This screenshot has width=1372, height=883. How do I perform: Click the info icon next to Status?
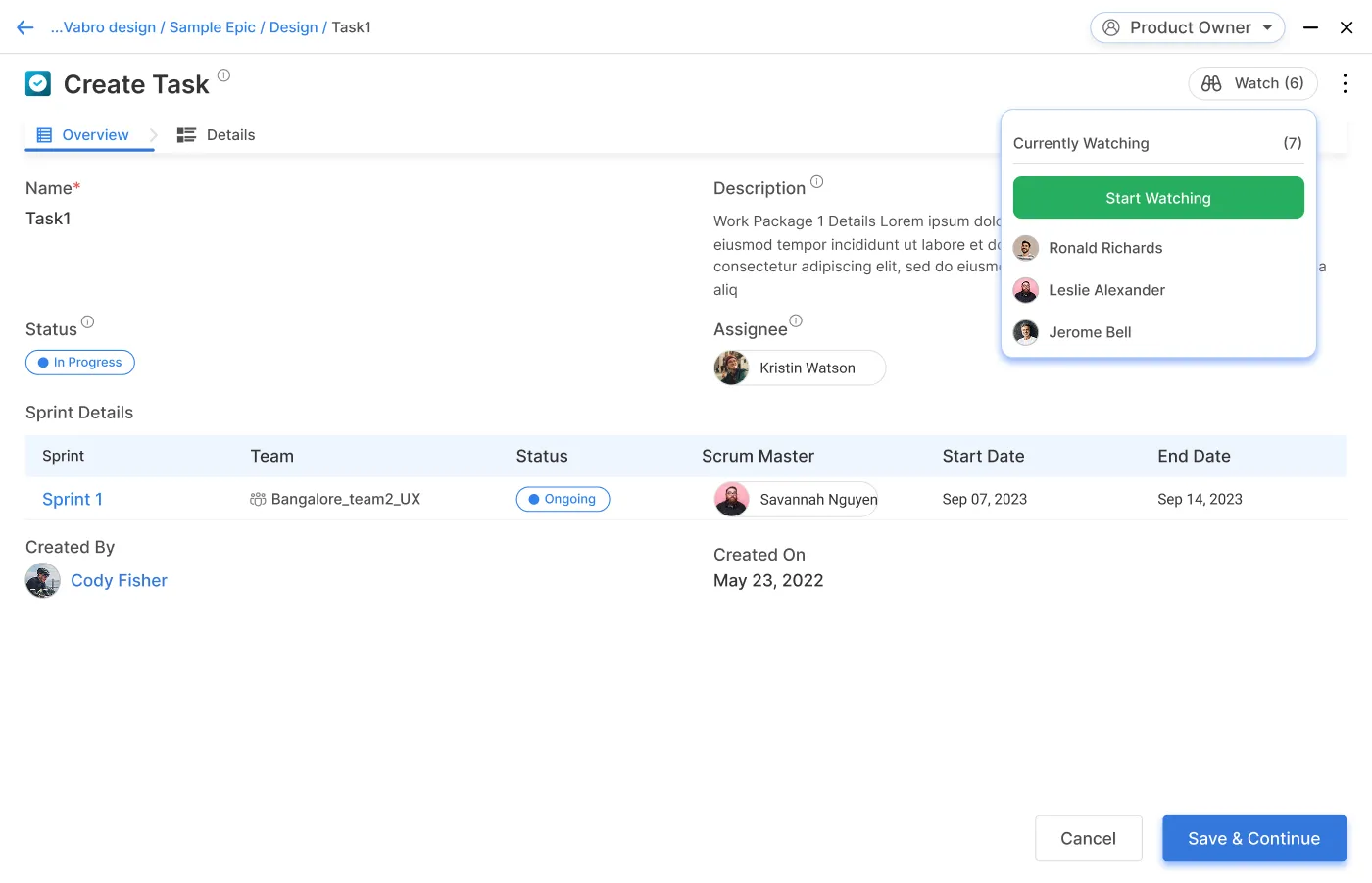click(x=87, y=321)
